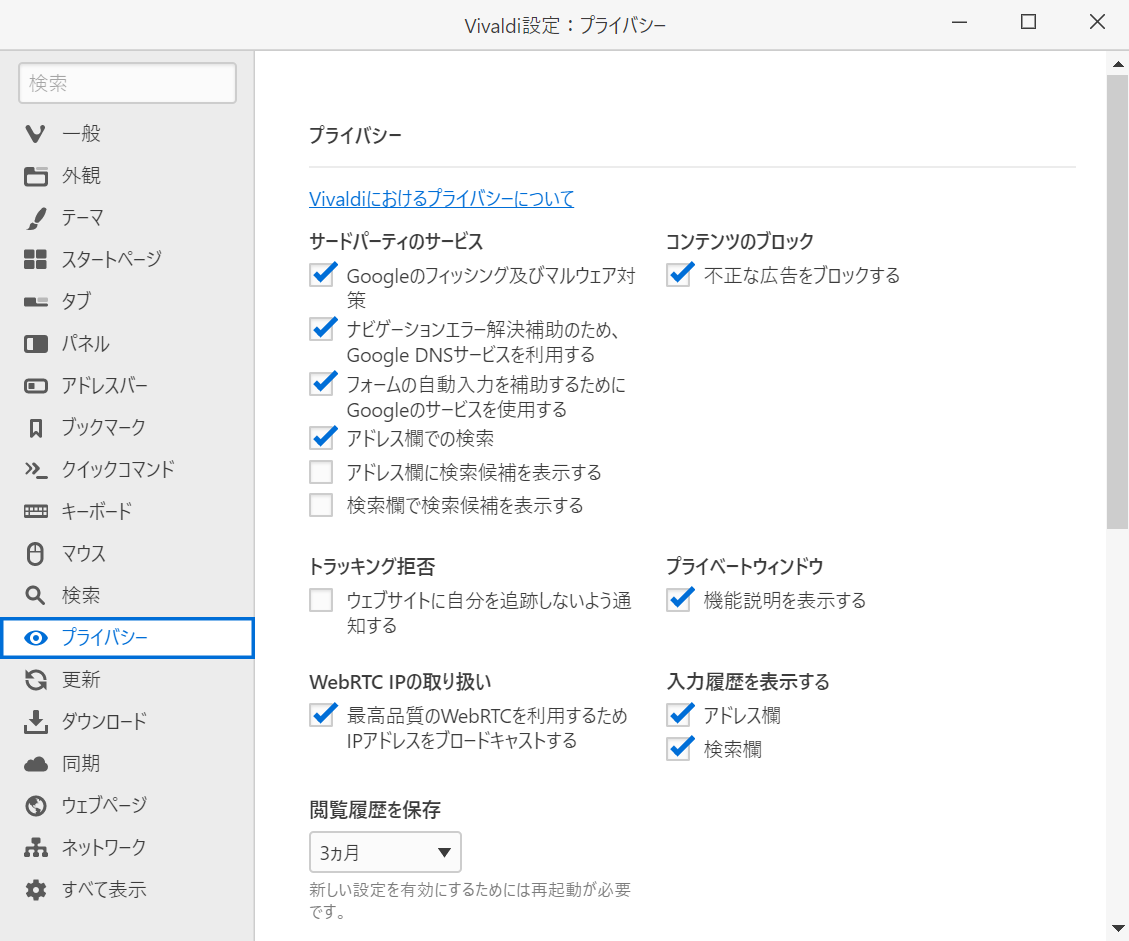Uncheck 検索欄 under 入力履歴を表示する
This screenshot has height=941, width=1129.
pyautogui.click(x=678, y=748)
